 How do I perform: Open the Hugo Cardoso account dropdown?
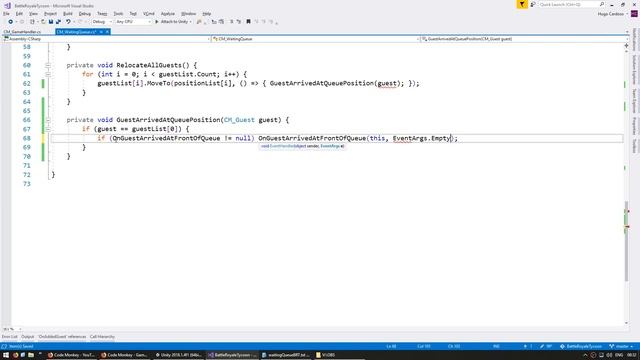(x=613, y=14)
